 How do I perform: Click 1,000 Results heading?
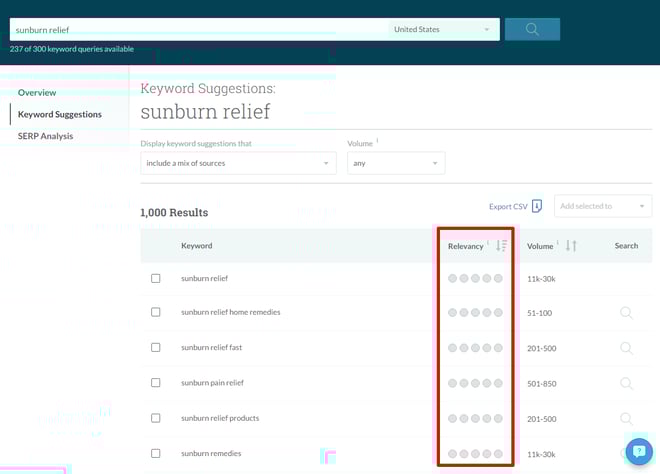pos(174,213)
